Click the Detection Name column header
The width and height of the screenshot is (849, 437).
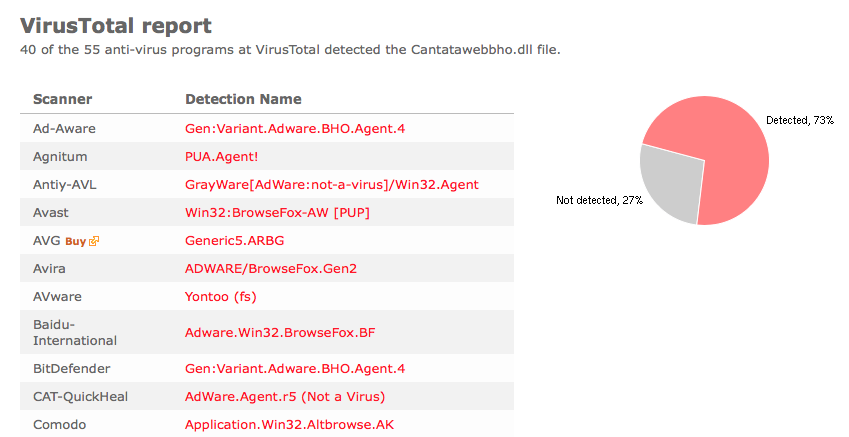243,99
